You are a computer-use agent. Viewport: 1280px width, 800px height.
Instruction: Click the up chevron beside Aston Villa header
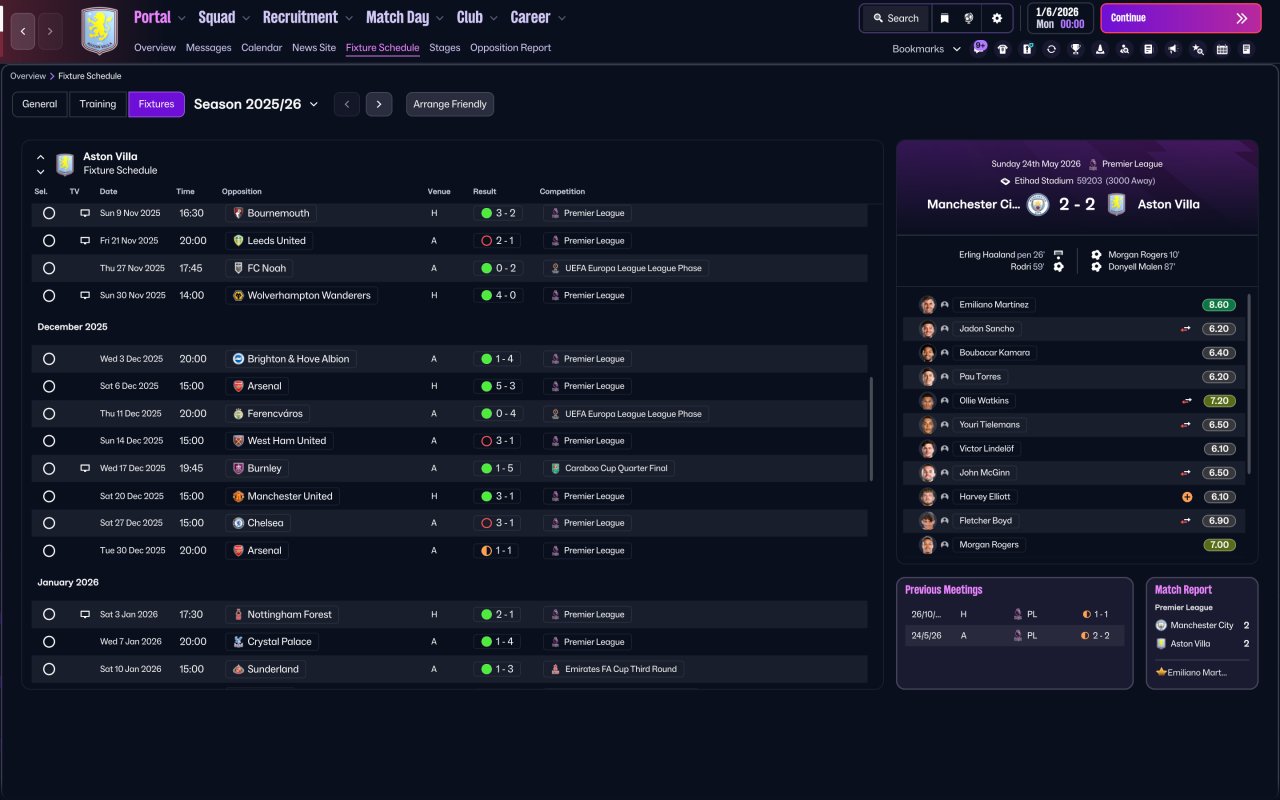[x=41, y=157]
